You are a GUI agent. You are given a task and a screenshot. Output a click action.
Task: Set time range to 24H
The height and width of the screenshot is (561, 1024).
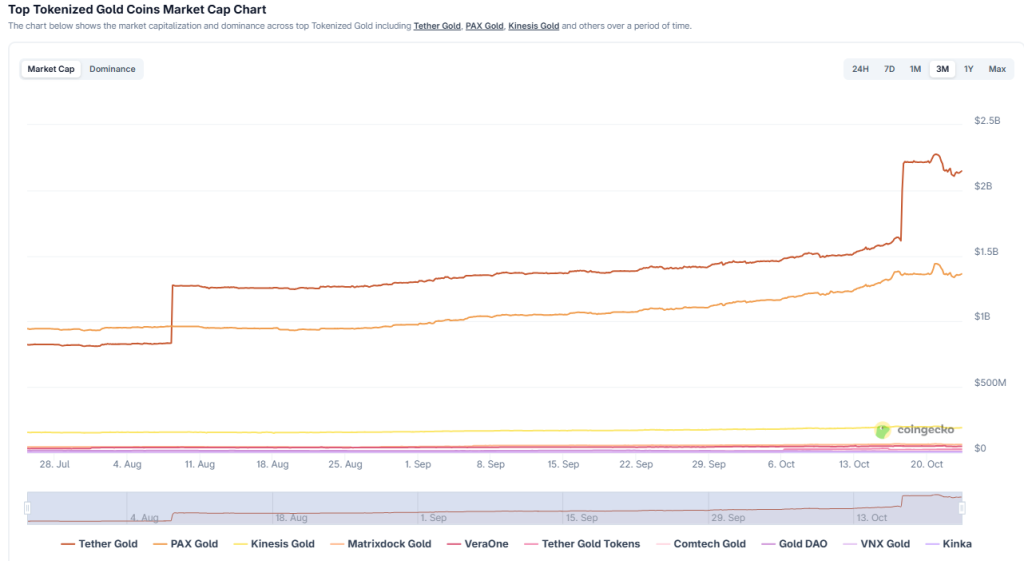(x=860, y=69)
